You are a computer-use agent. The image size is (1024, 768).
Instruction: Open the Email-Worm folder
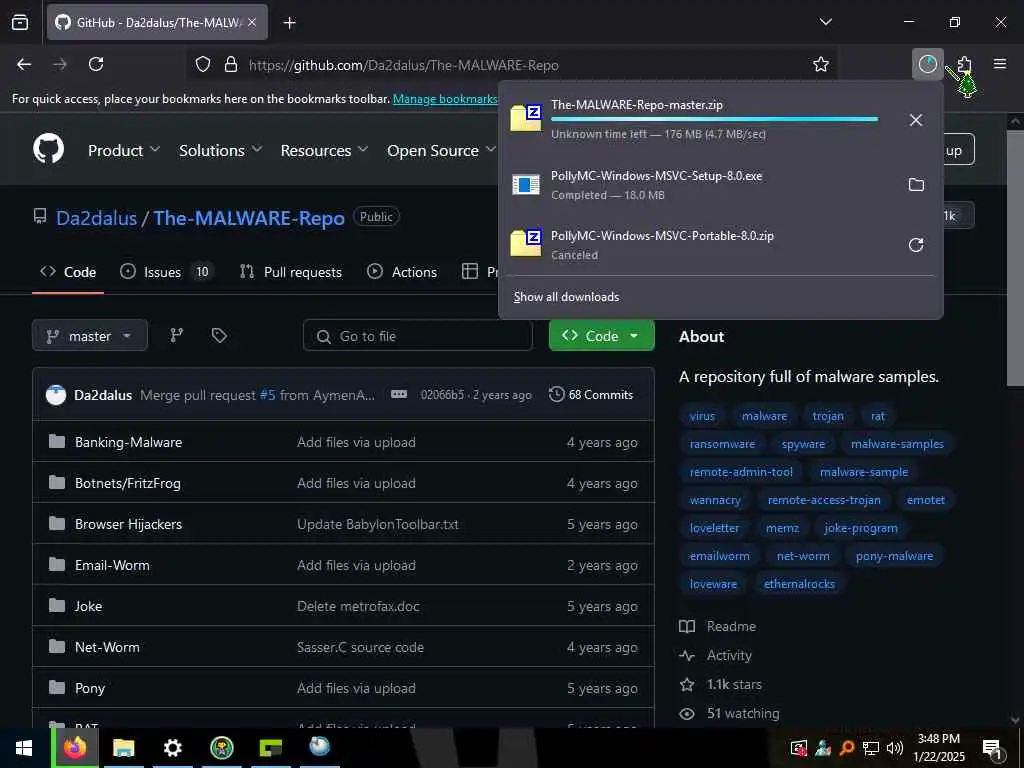(112, 566)
